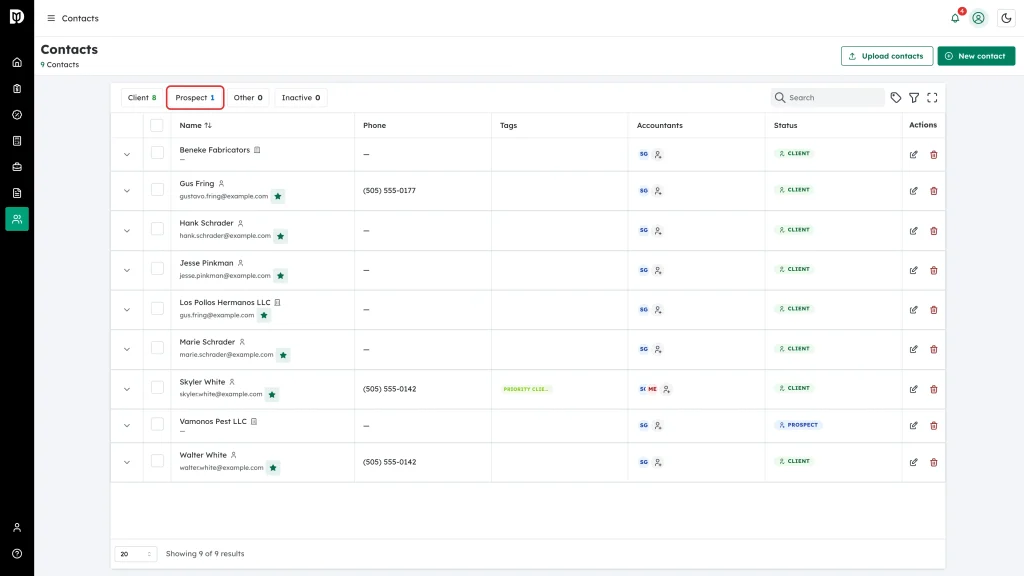Viewport: 1024px width, 576px height.
Task: Tick the Gus Fring checkbox
Action: click(157, 189)
